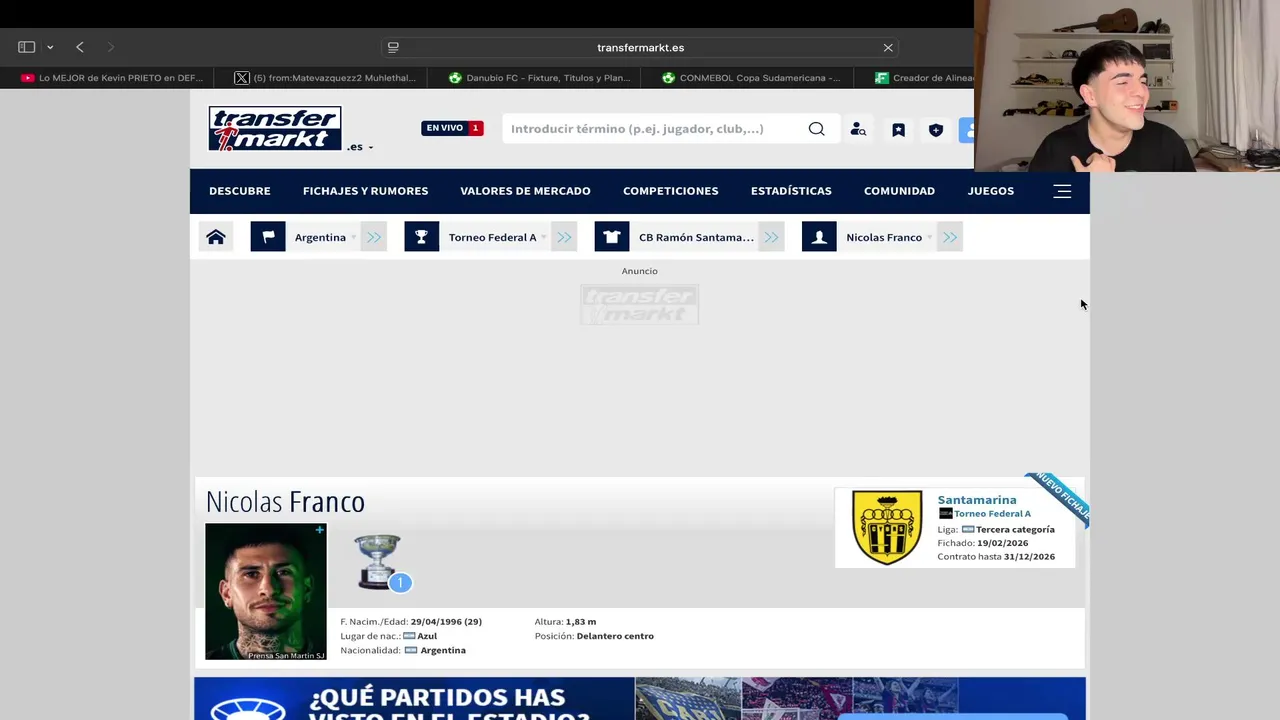Expand the Torneo Federal A double chevron
Viewport: 1280px width, 720px height.
click(x=564, y=237)
